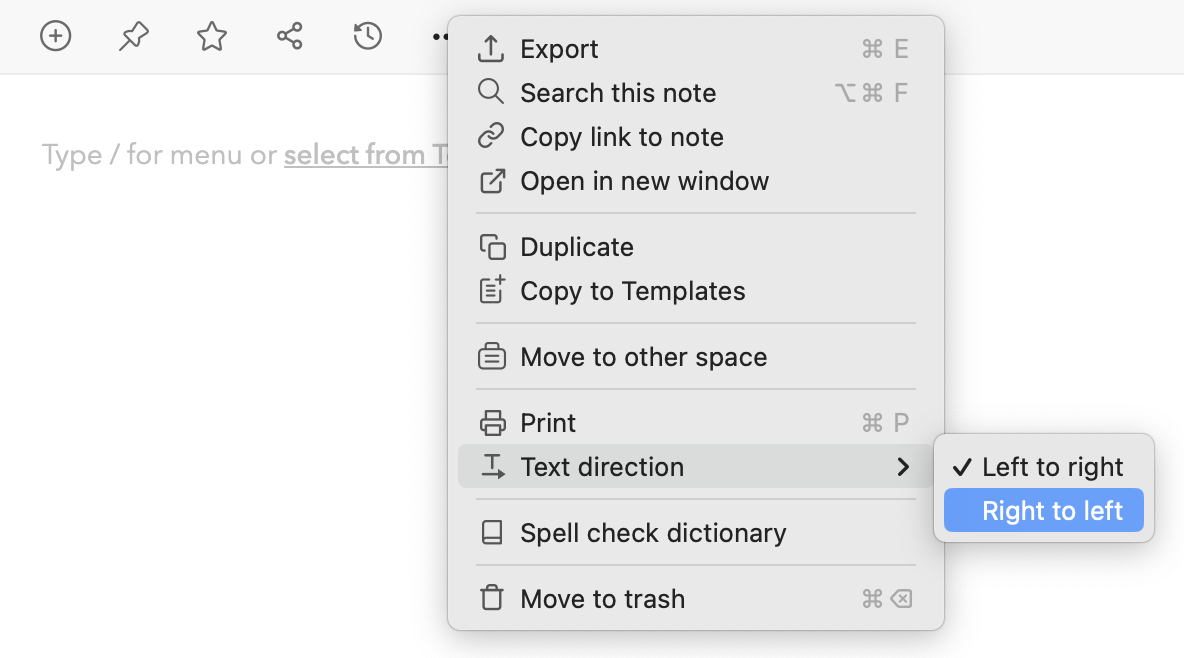Click the new note plus icon
Screen dimensions: 1184x658
[56, 37]
